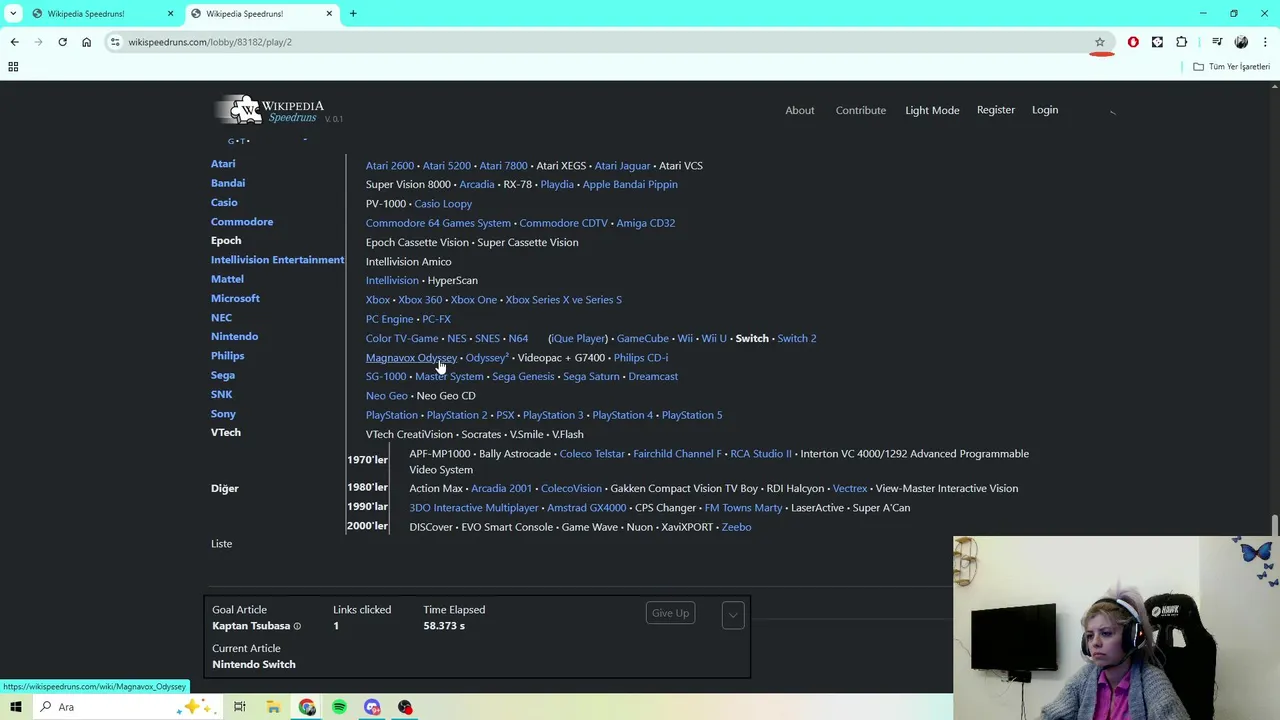Follow the Magnavox Odyssey link
Viewport: 1280px width, 720px height.
click(x=411, y=357)
